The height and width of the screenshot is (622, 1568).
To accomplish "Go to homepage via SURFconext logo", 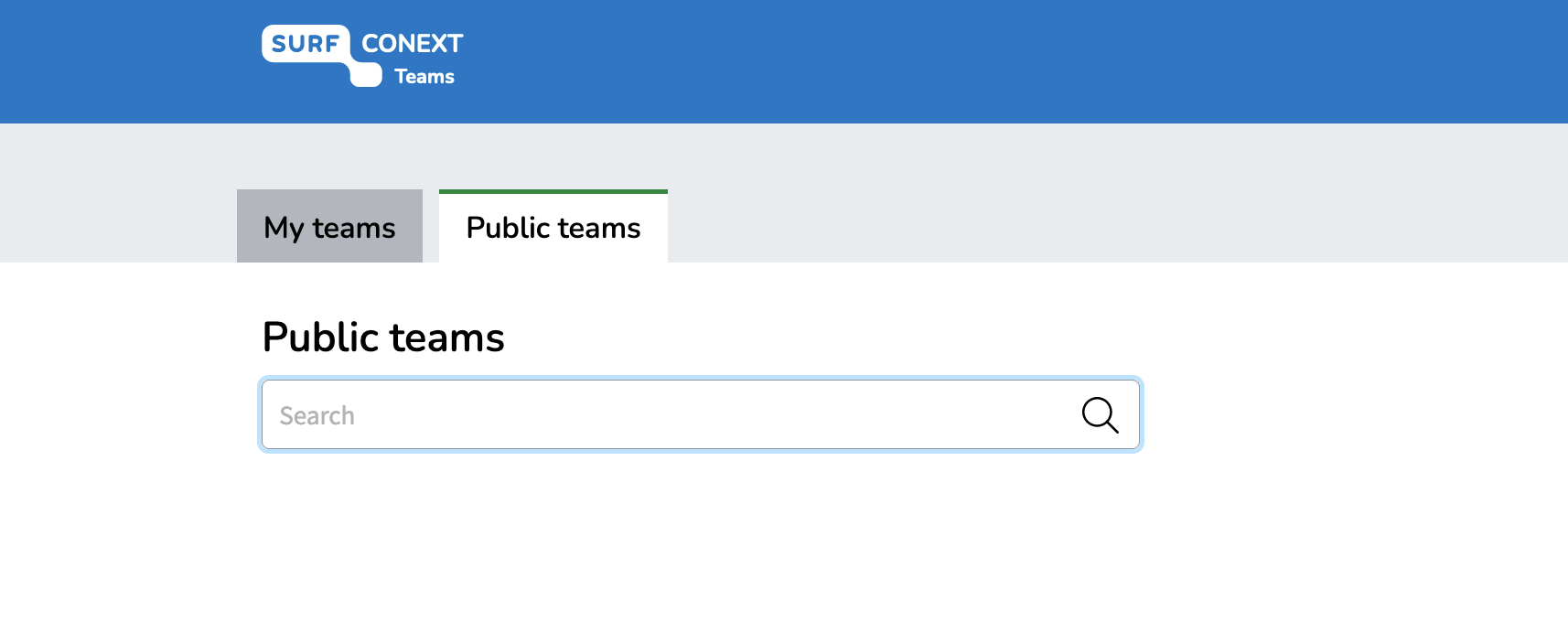I will click(x=362, y=56).
